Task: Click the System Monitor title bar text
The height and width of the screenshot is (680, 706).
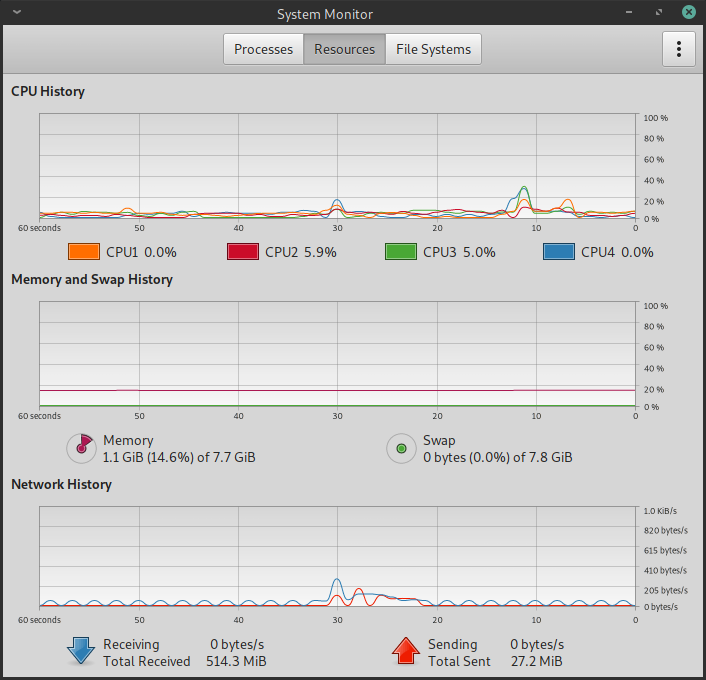Action: [x=325, y=14]
